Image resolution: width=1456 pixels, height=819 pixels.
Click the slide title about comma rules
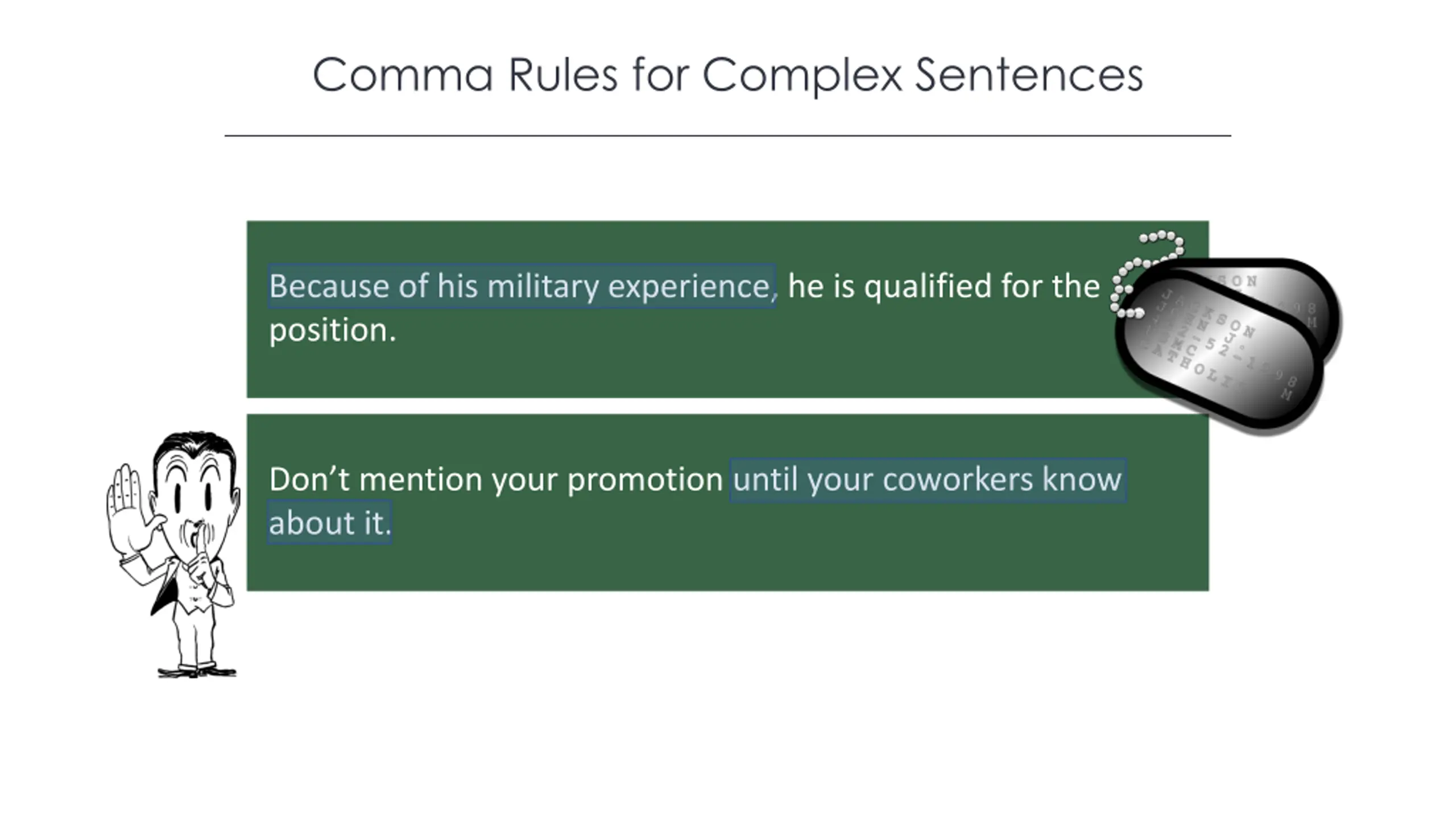[727, 75]
